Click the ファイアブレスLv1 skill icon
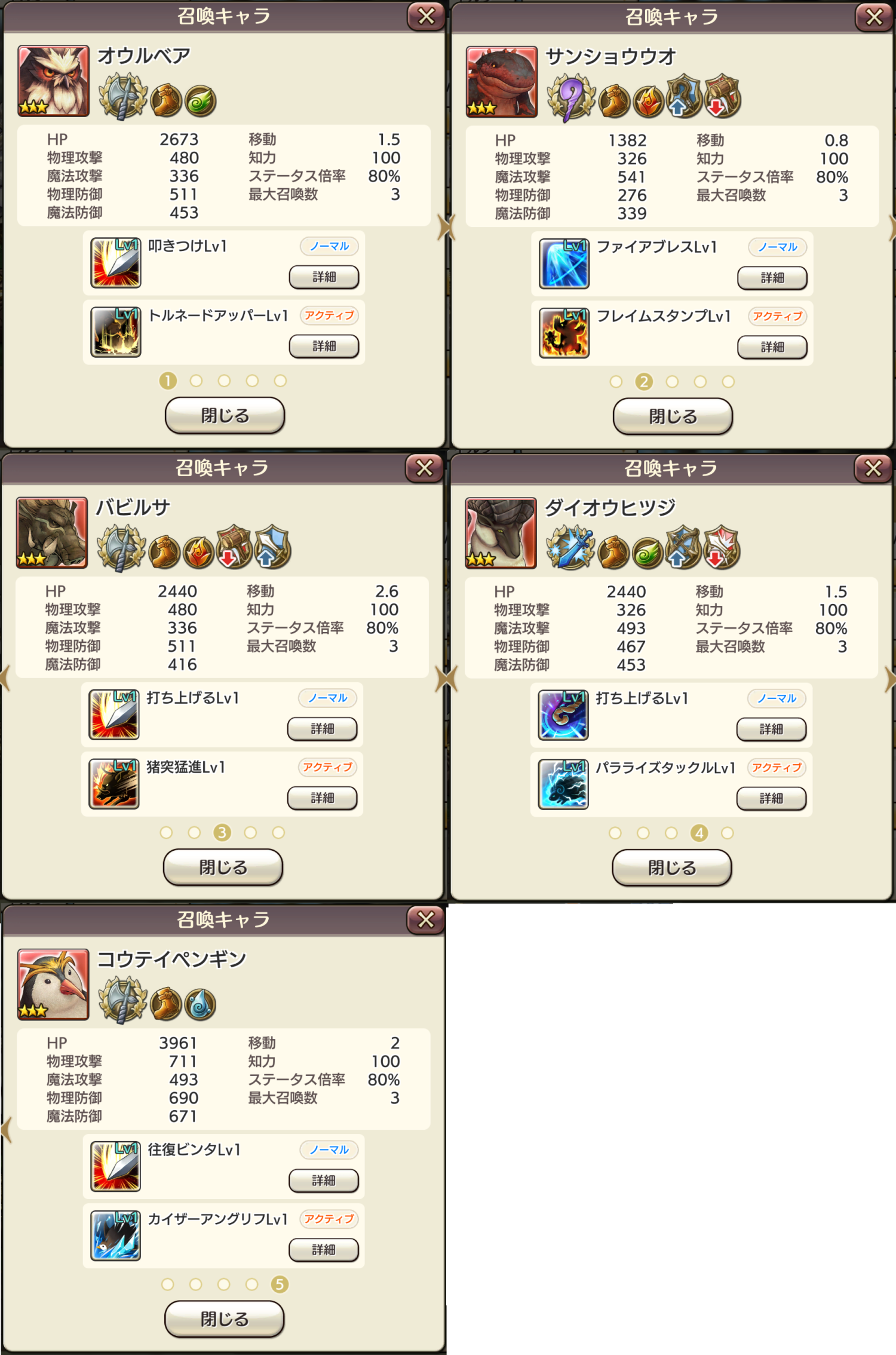Image resolution: width=896 pixels, height=1355 pixels. (564, 263)
